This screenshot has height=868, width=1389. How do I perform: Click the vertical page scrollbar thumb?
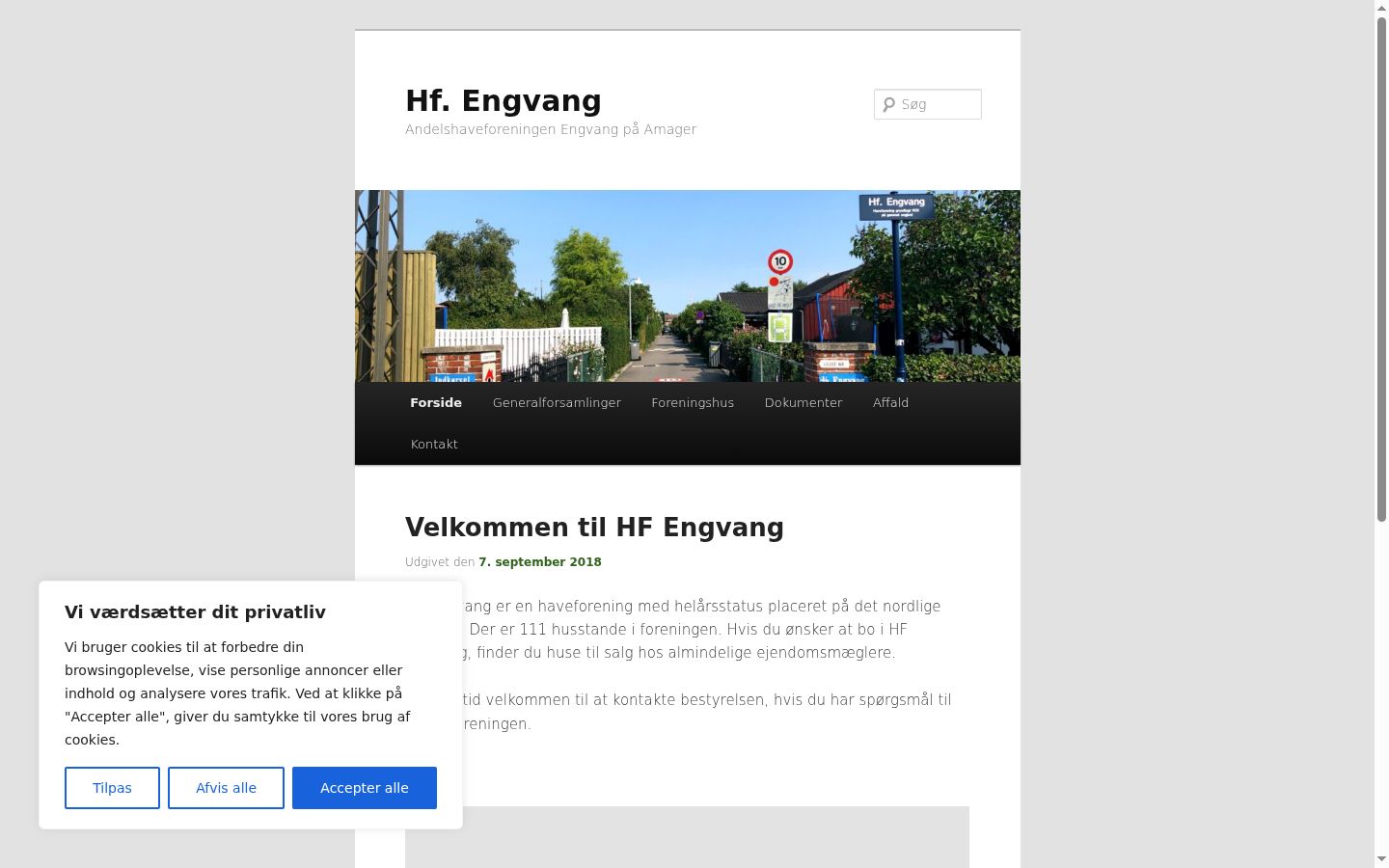(x=1381, y=270)
